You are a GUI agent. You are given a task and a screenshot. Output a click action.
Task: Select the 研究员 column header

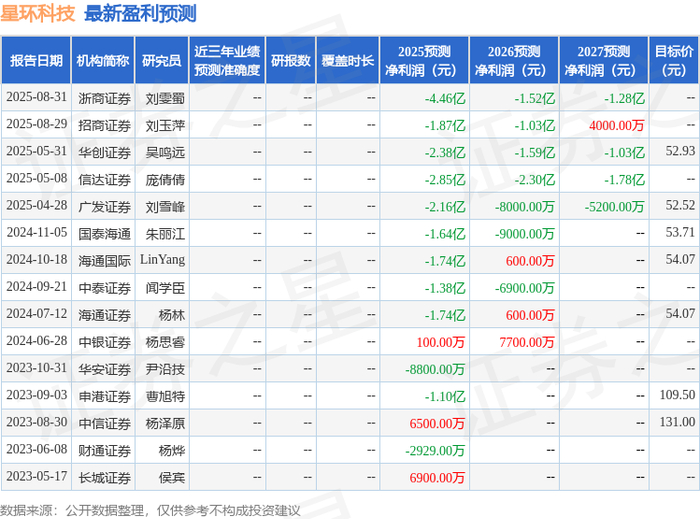(x=162, y=61)
